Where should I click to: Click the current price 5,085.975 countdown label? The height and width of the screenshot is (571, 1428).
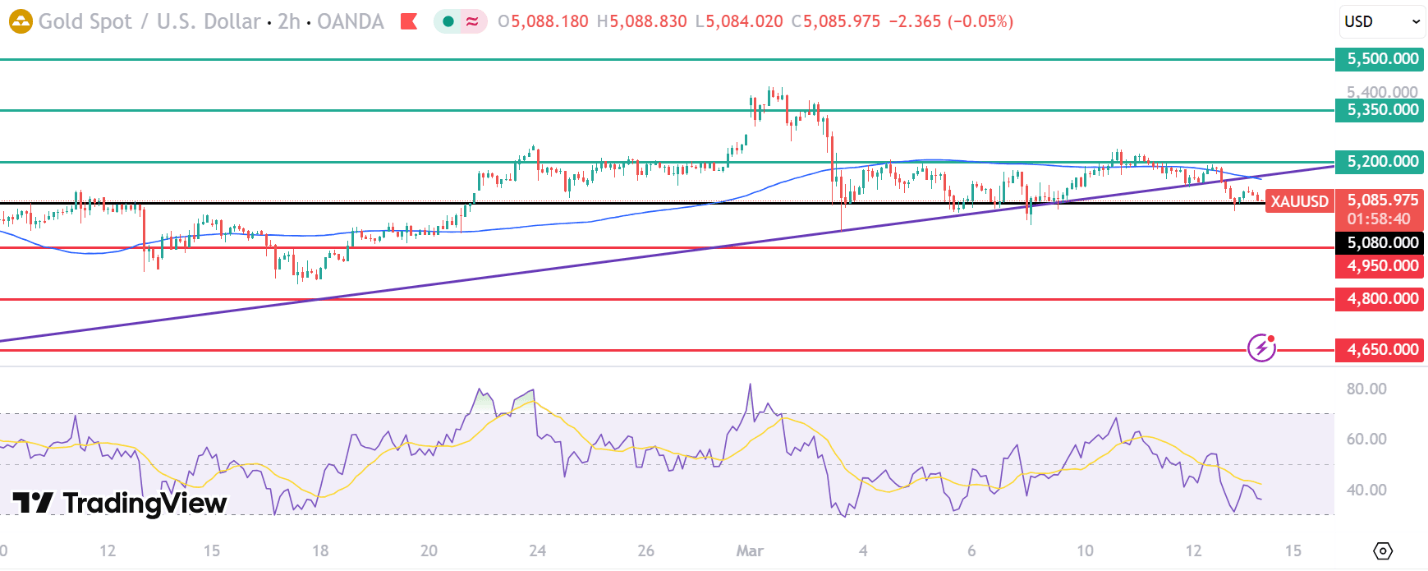[x=1381, y=208]
